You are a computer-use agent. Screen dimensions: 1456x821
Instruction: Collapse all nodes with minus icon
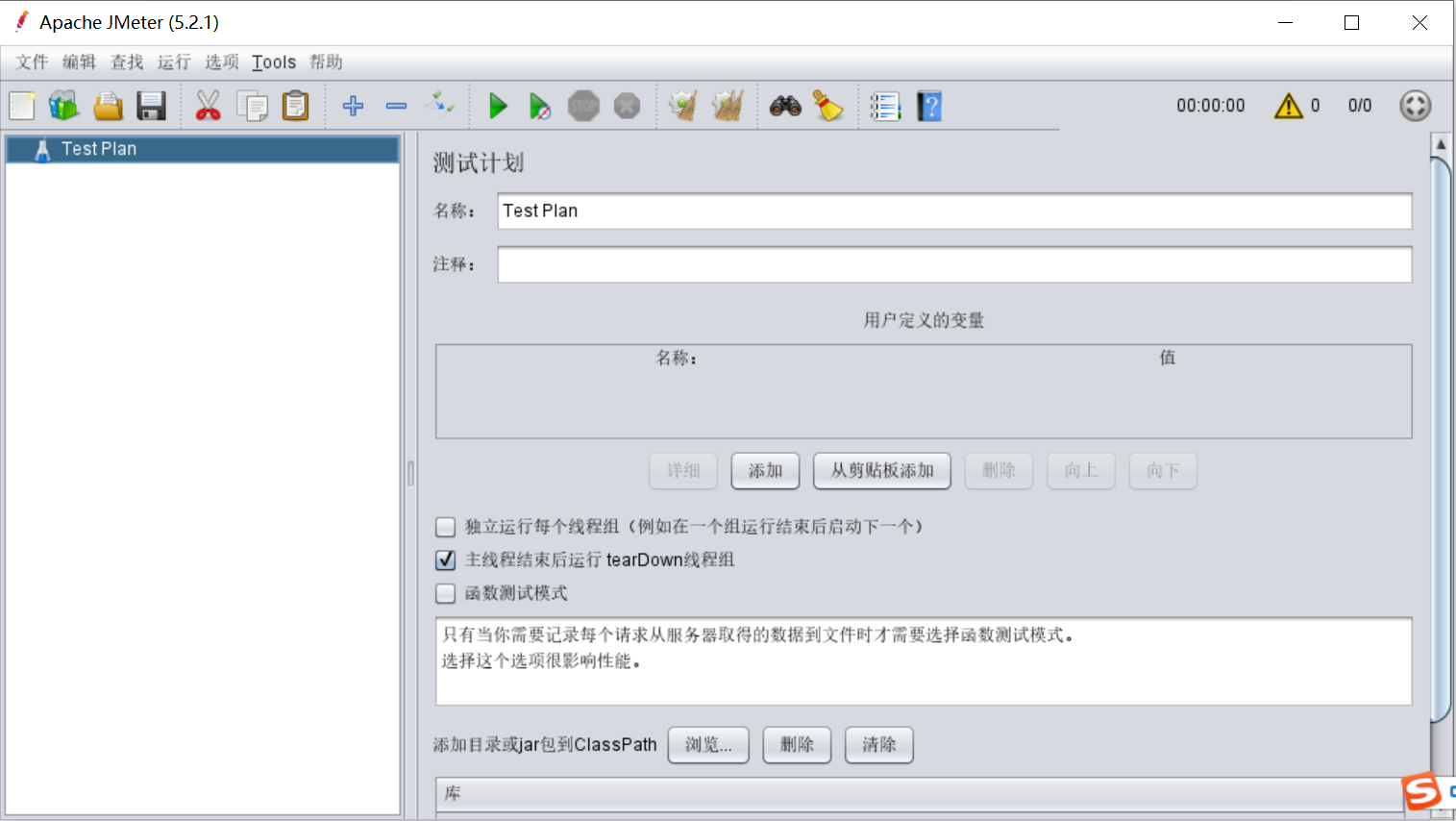pyautogui.click(x=396, y=106)
